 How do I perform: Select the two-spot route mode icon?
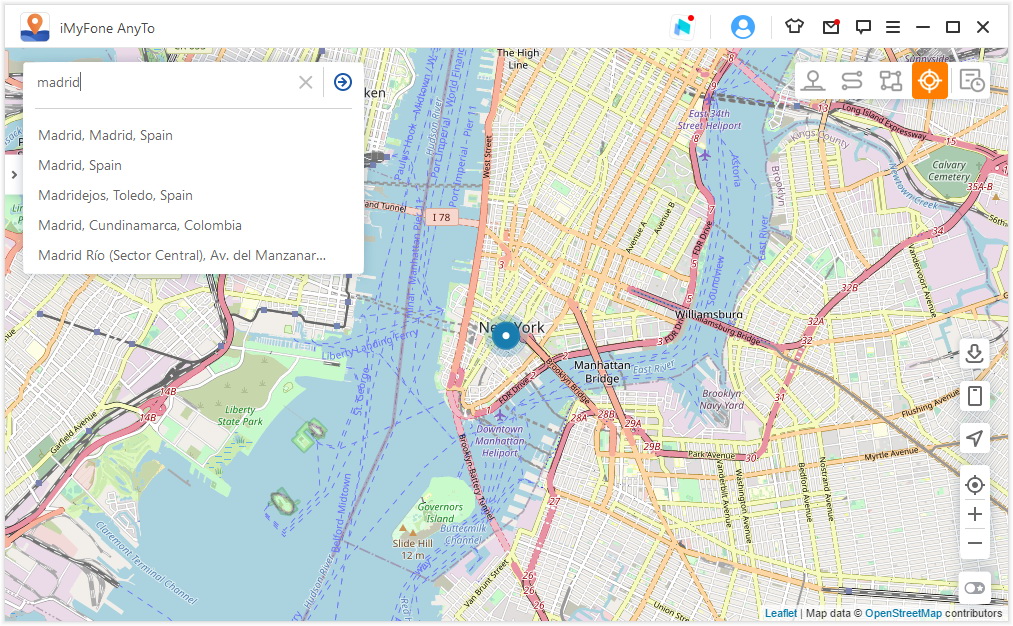851,81
